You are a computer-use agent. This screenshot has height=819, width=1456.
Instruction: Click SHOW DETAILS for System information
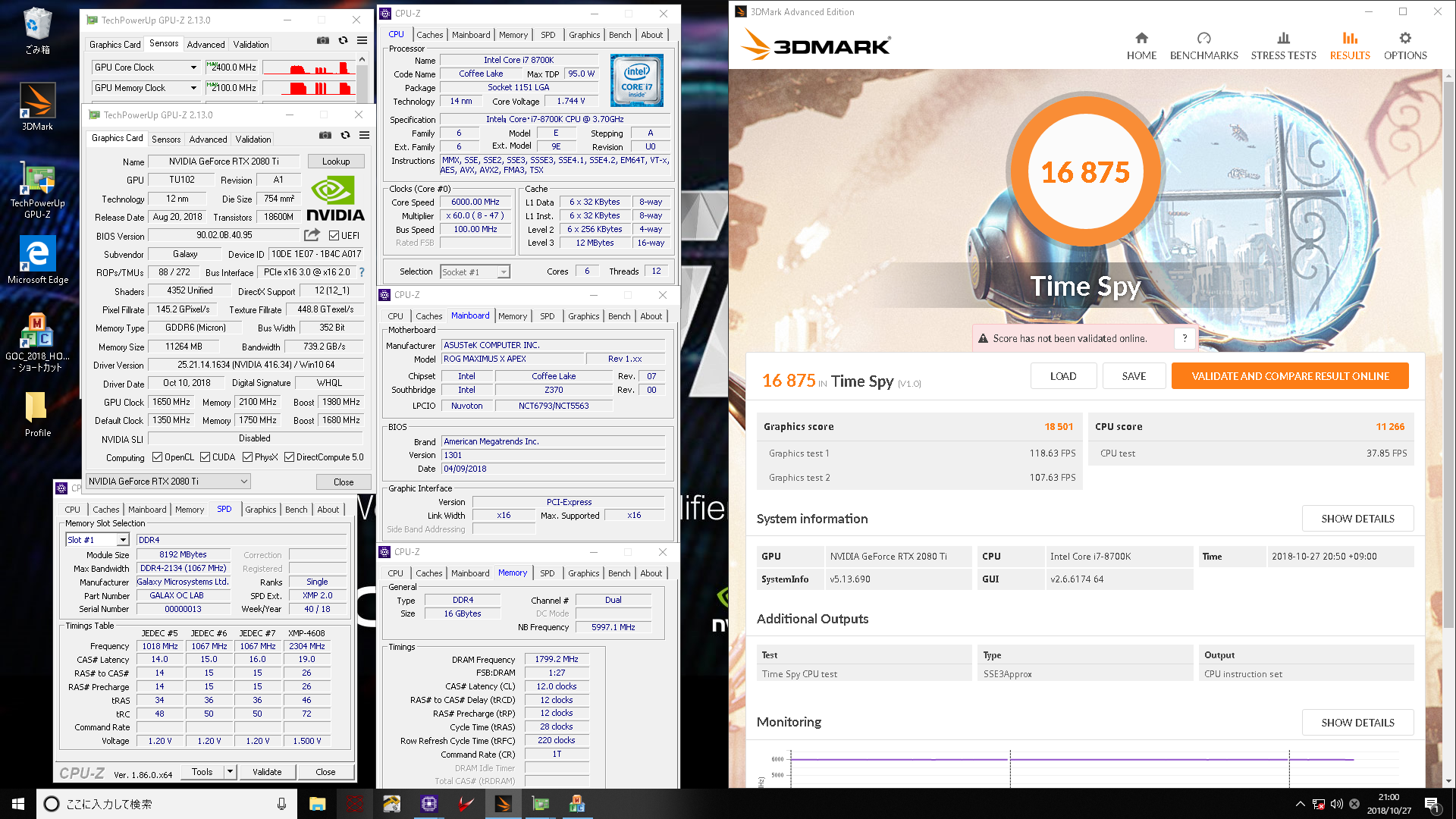[1357, 519]
